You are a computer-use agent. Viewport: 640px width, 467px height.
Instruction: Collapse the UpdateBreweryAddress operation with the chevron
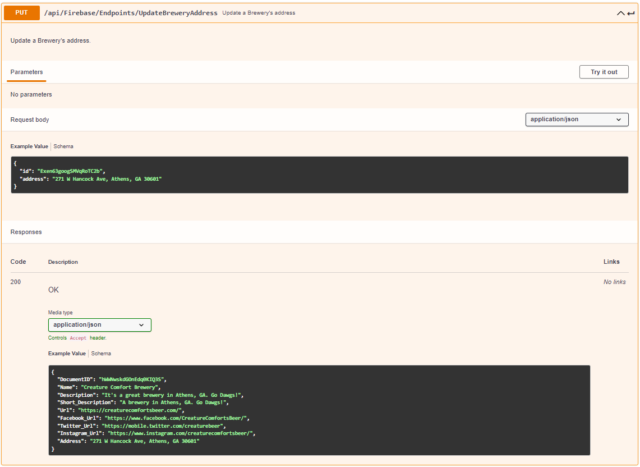(620, 13)
